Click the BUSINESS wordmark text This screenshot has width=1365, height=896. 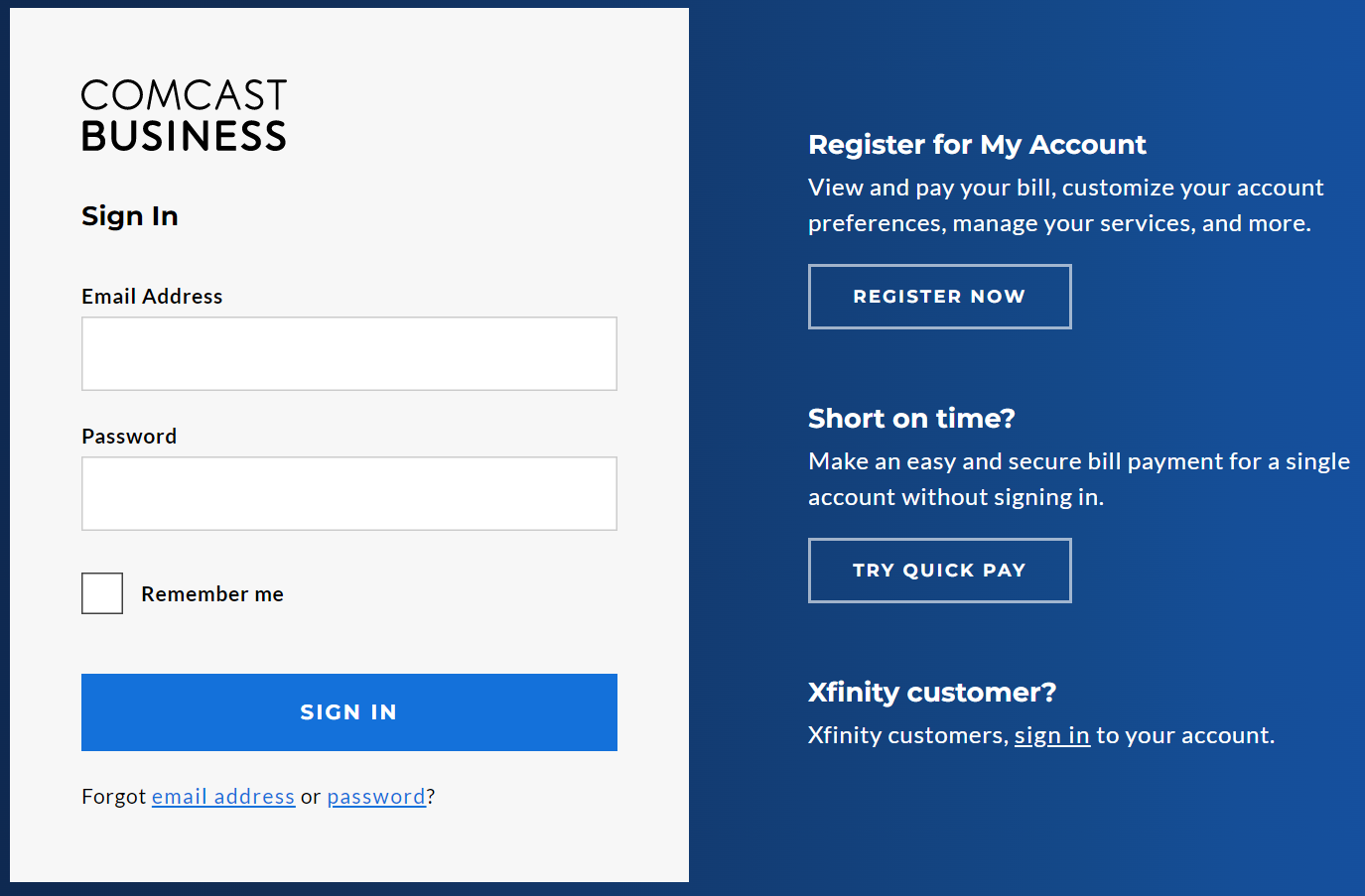[x=184, y=137]
